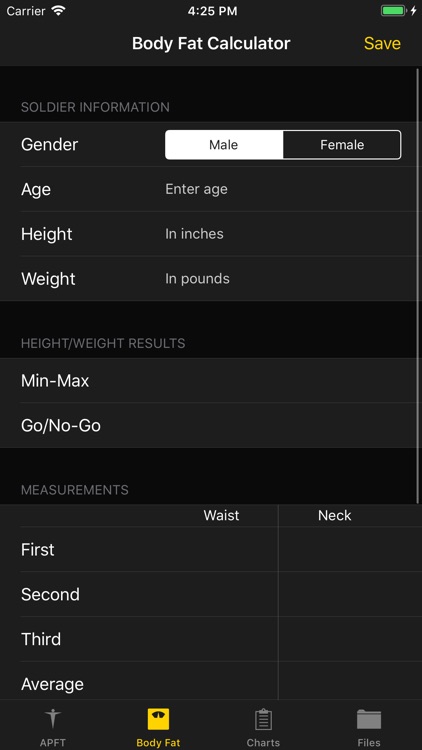
Task: Tap the Body Fat scale icon
Action: (x=158, y=719)
